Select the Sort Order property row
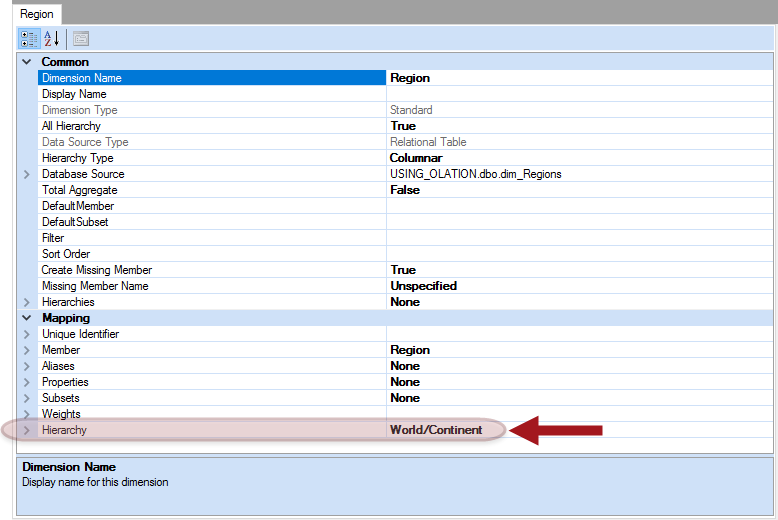This screenshot has height=520, width=778. click(66, 254)
